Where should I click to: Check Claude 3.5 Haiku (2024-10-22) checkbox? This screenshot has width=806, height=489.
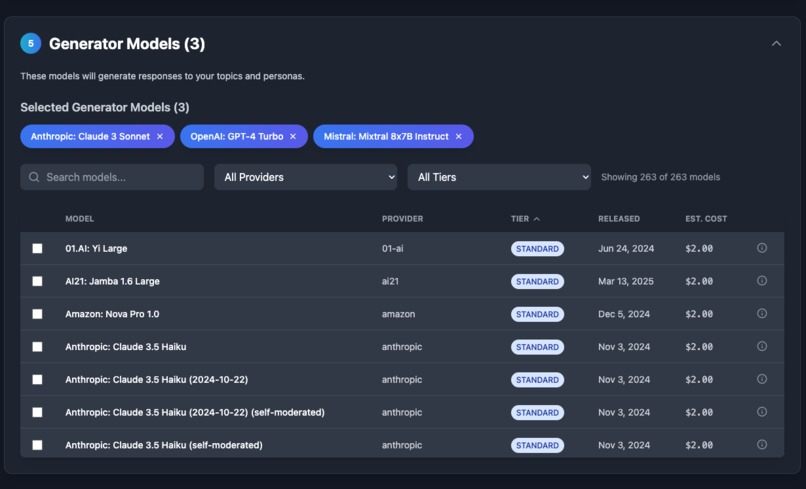(38, 379)
